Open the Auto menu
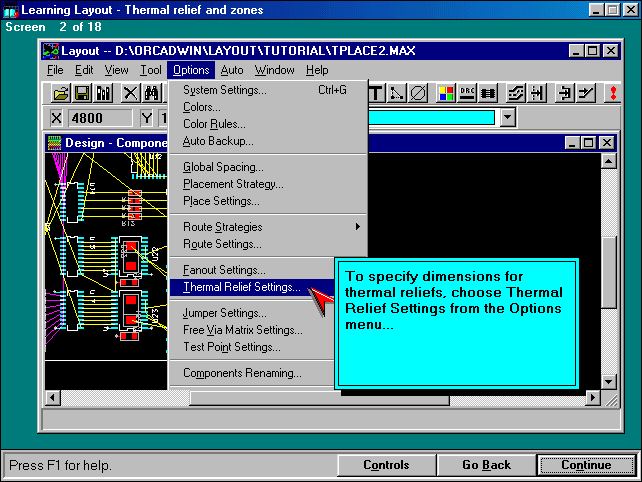 tap(232, 70)
